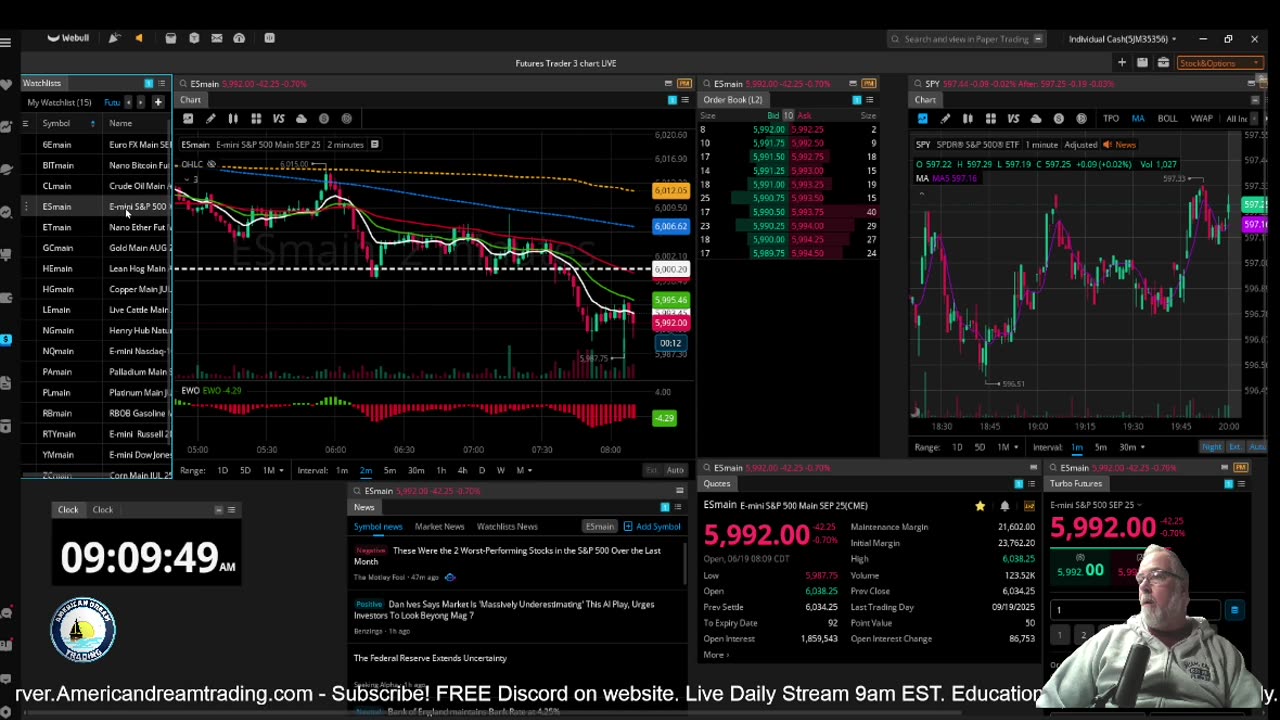
Task: Click the VS compare icon on SPY chart
Action: pos(1013,119)
